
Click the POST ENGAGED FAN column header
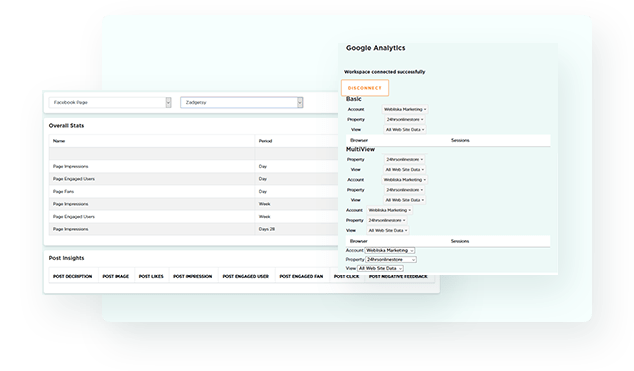301,276
